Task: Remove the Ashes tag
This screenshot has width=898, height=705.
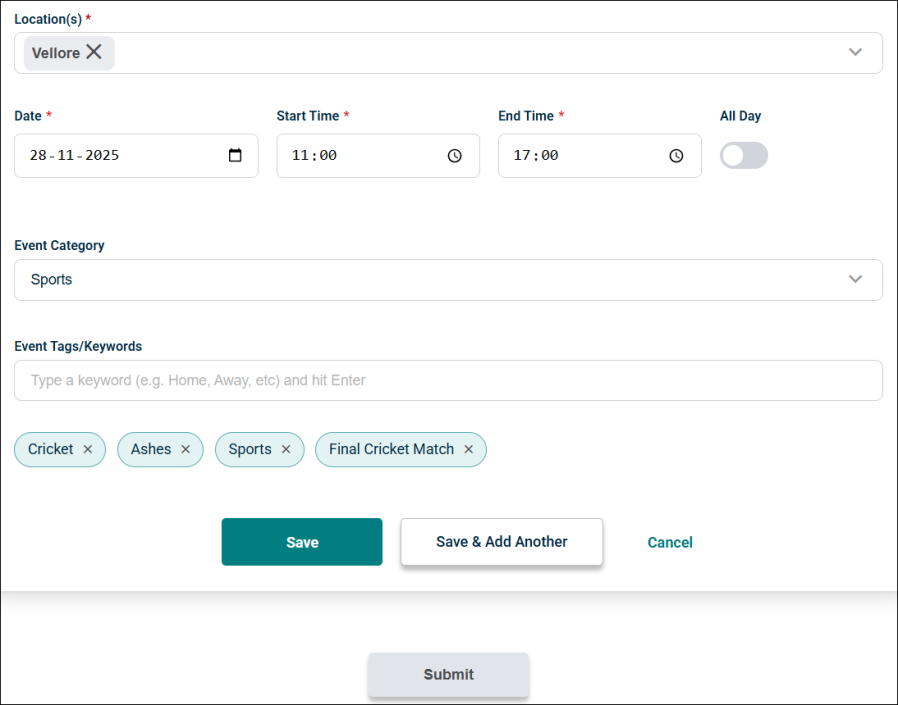Action: (x=185, y=450)
